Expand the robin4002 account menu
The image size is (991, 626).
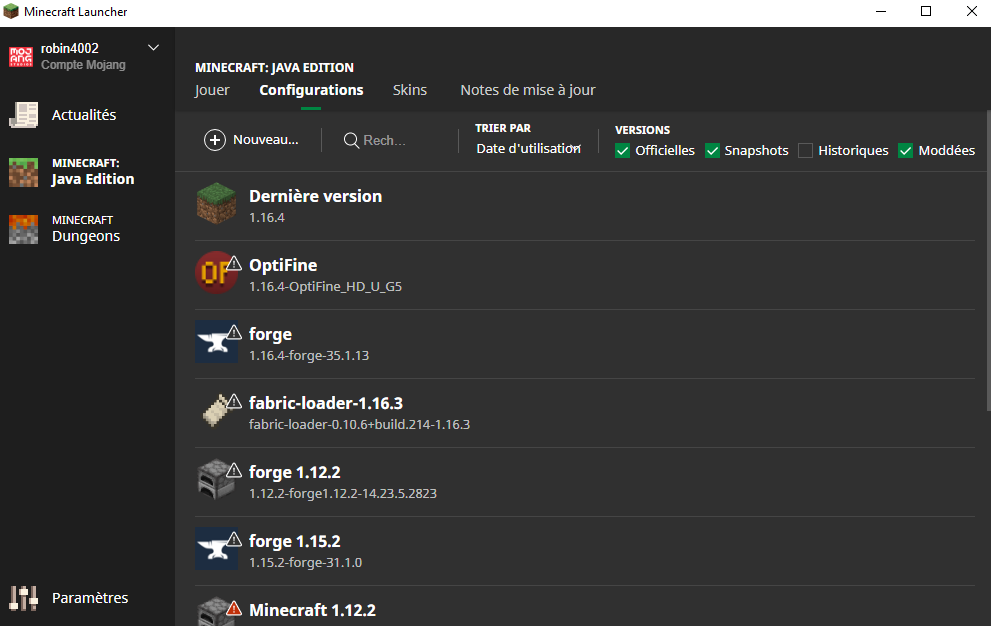coord(153,48)
